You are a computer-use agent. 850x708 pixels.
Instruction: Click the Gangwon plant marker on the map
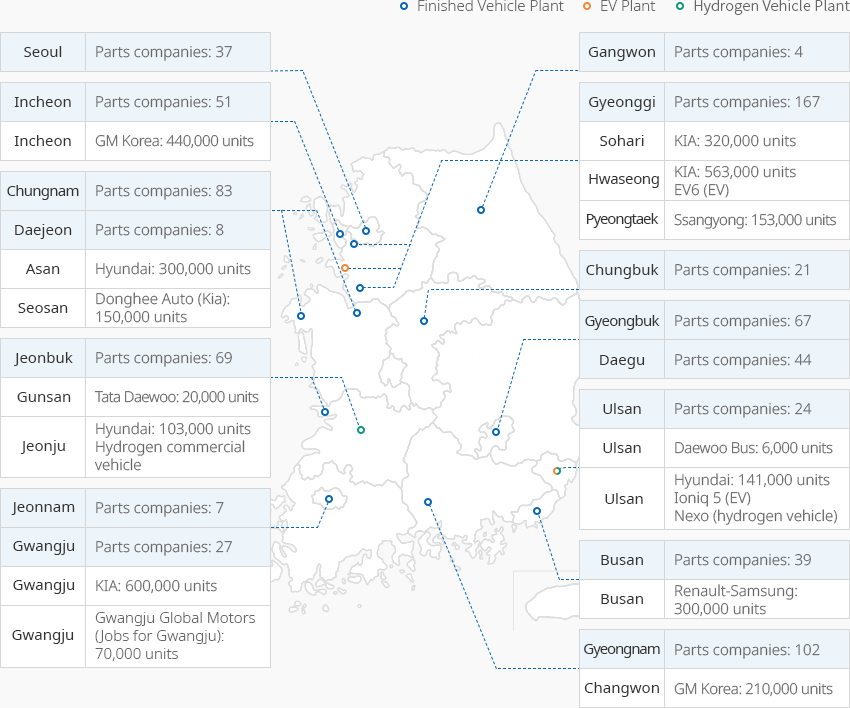[481, 210]
